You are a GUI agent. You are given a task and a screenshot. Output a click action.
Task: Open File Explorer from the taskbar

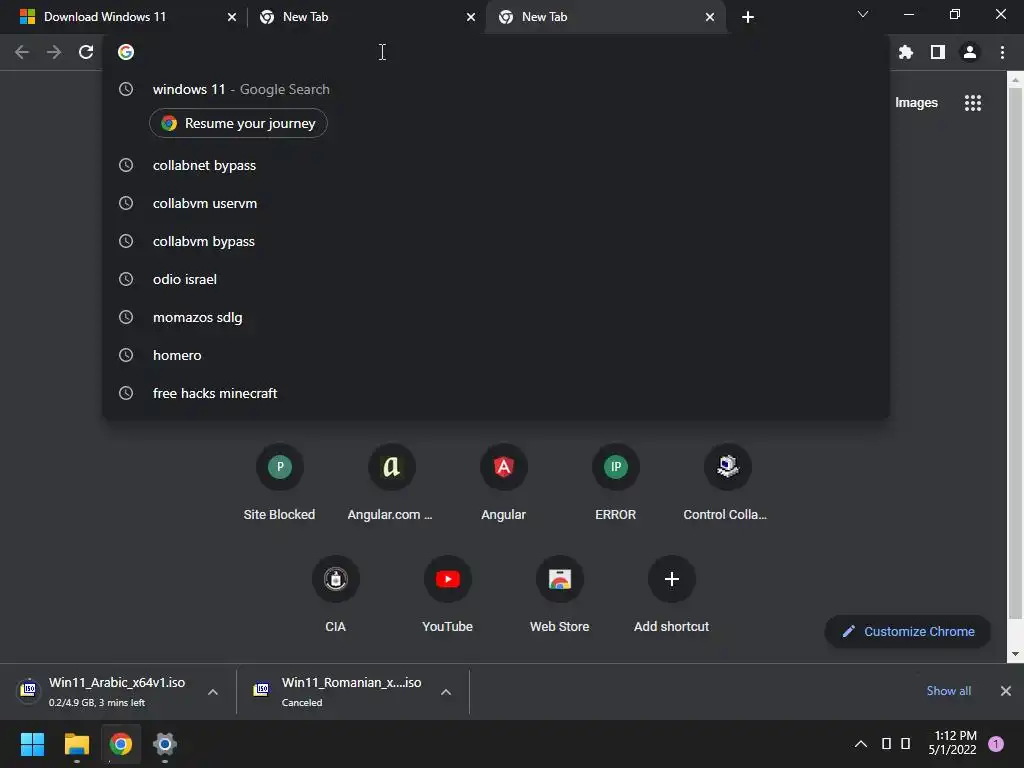(x=76, y=744)
